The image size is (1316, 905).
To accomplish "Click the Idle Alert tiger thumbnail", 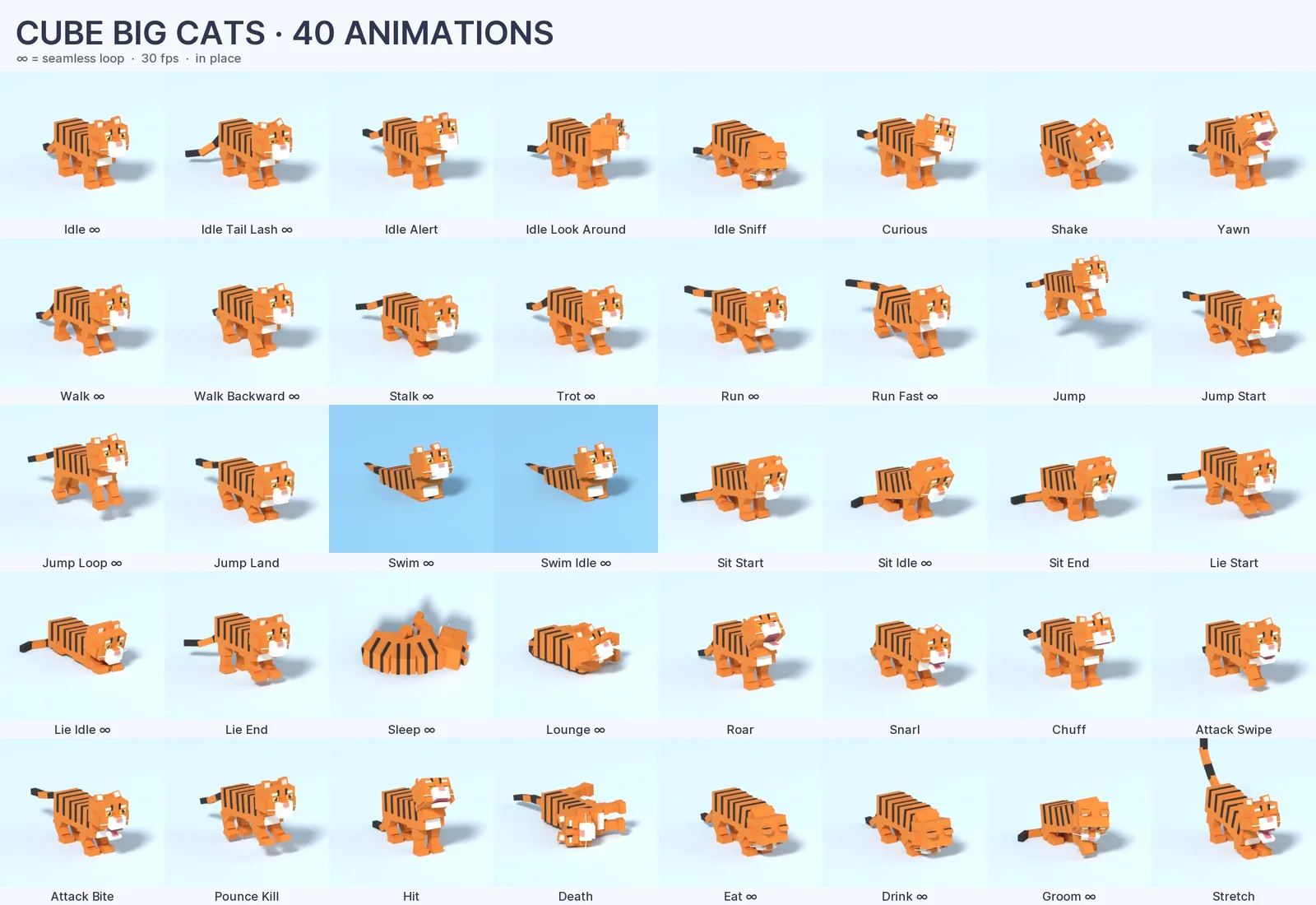I will point(411,146).
